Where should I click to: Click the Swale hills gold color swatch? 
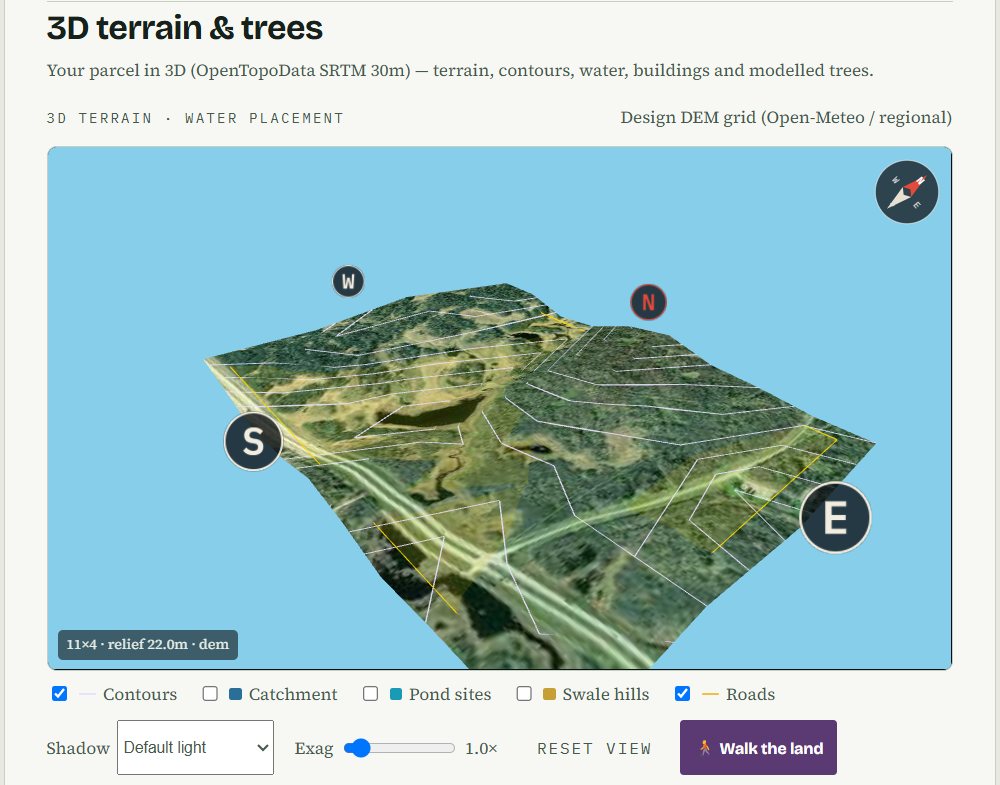coord(549,694)
